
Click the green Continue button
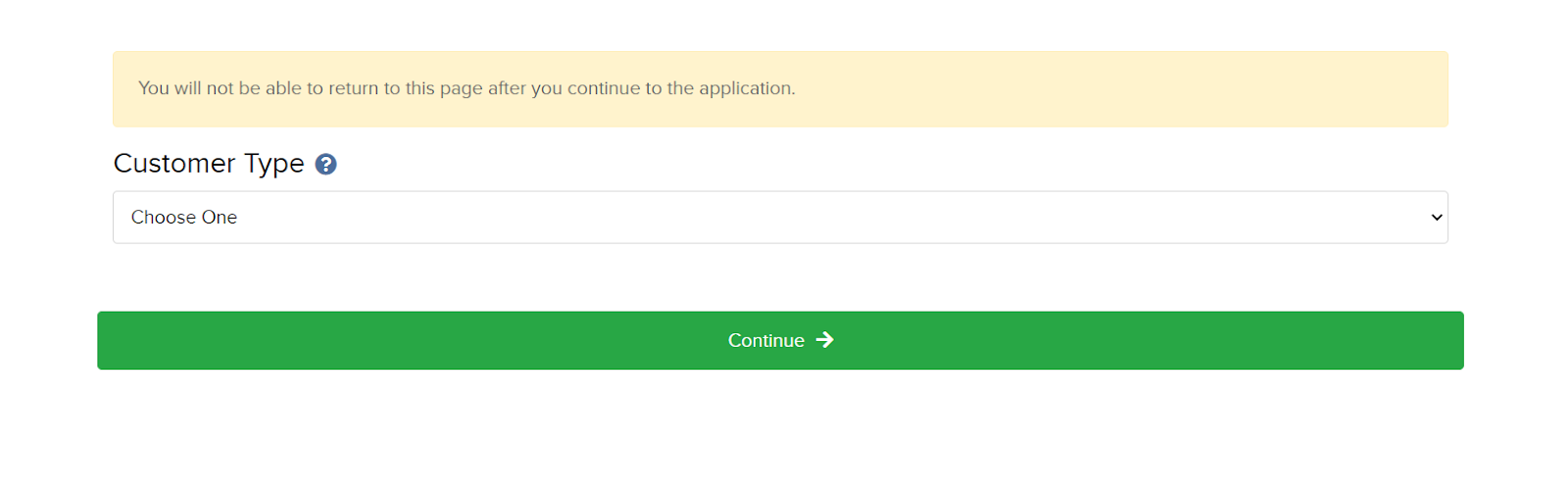click(780, 340)
